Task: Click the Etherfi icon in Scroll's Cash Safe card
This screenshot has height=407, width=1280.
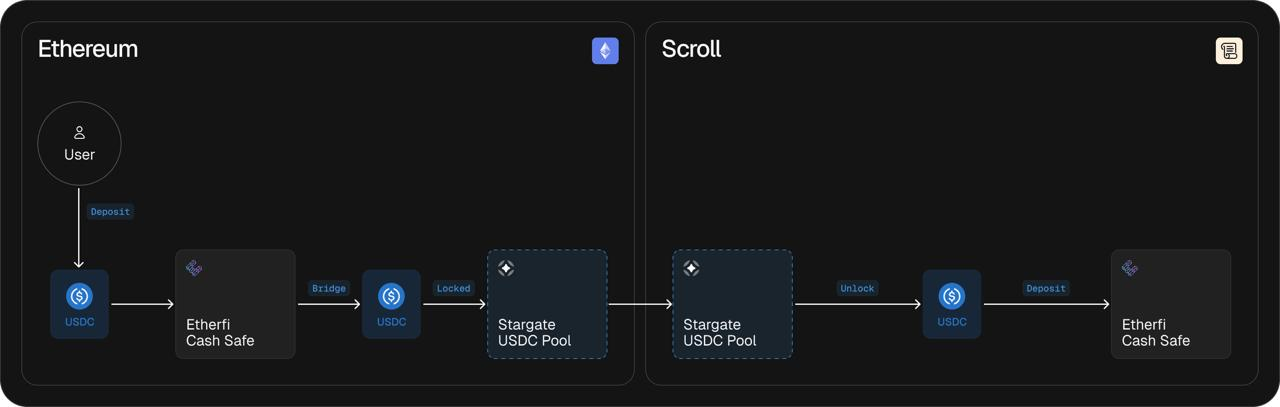Action: (1130, 268)
